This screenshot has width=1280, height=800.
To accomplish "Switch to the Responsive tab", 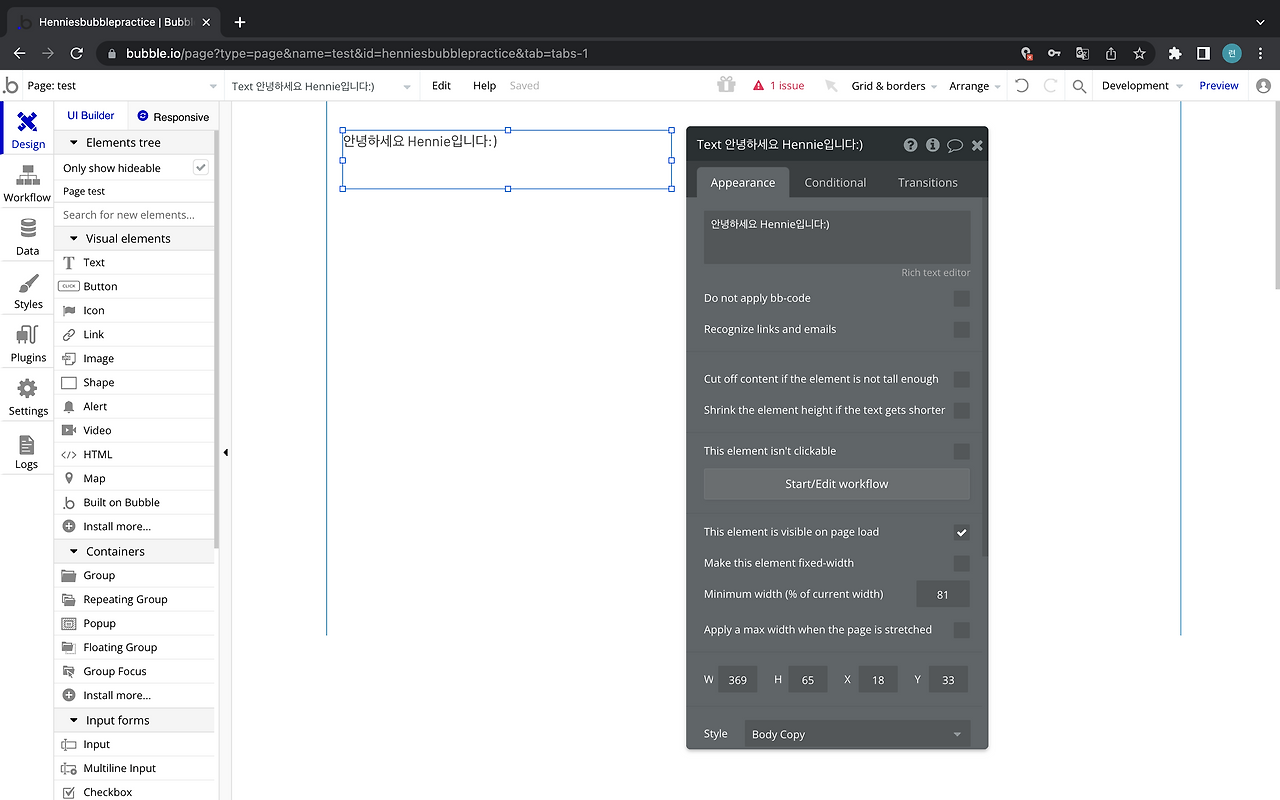I will (x=173, y=116).
